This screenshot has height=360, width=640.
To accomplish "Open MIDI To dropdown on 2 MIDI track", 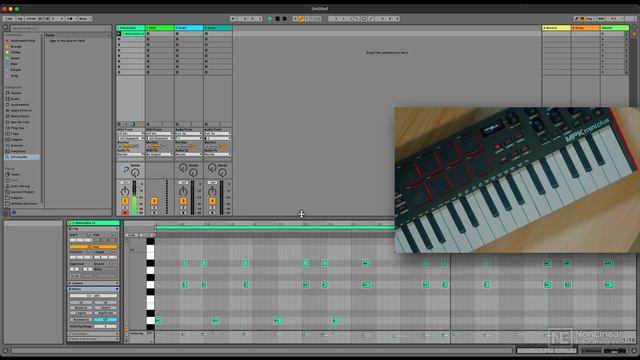I will click(160, 154).
